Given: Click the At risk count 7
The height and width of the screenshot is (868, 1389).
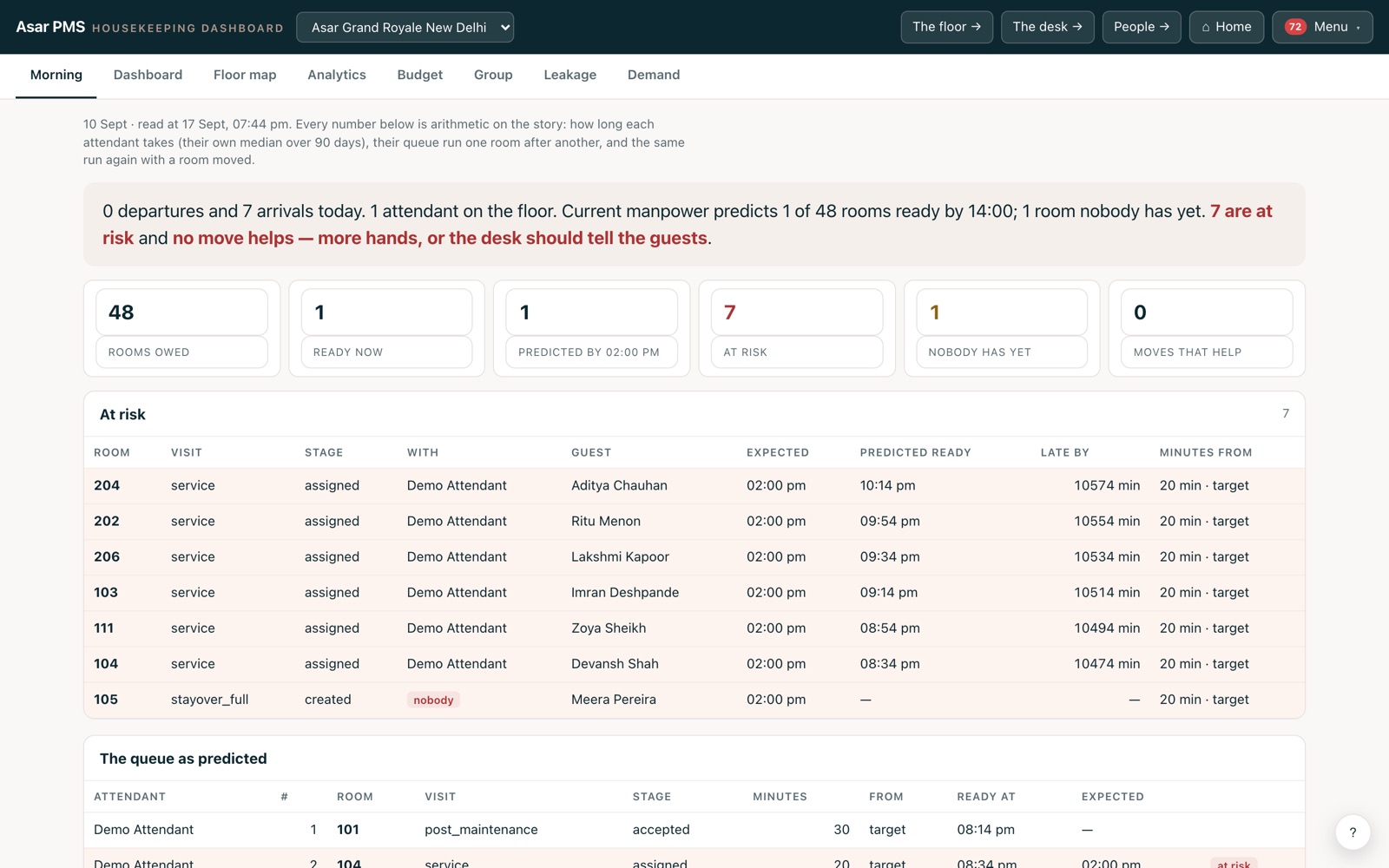Looking at the screenshot, I should coord(1286,413).
